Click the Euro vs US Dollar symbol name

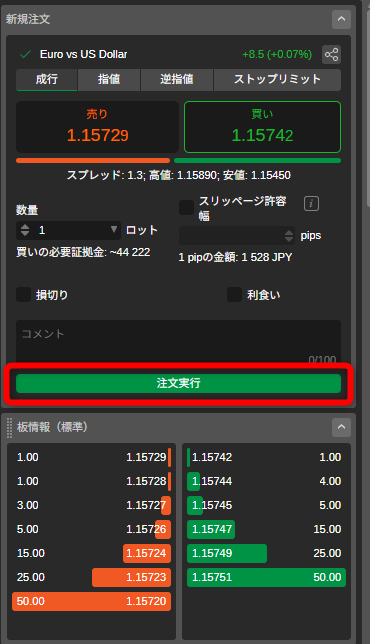[83, 54]
